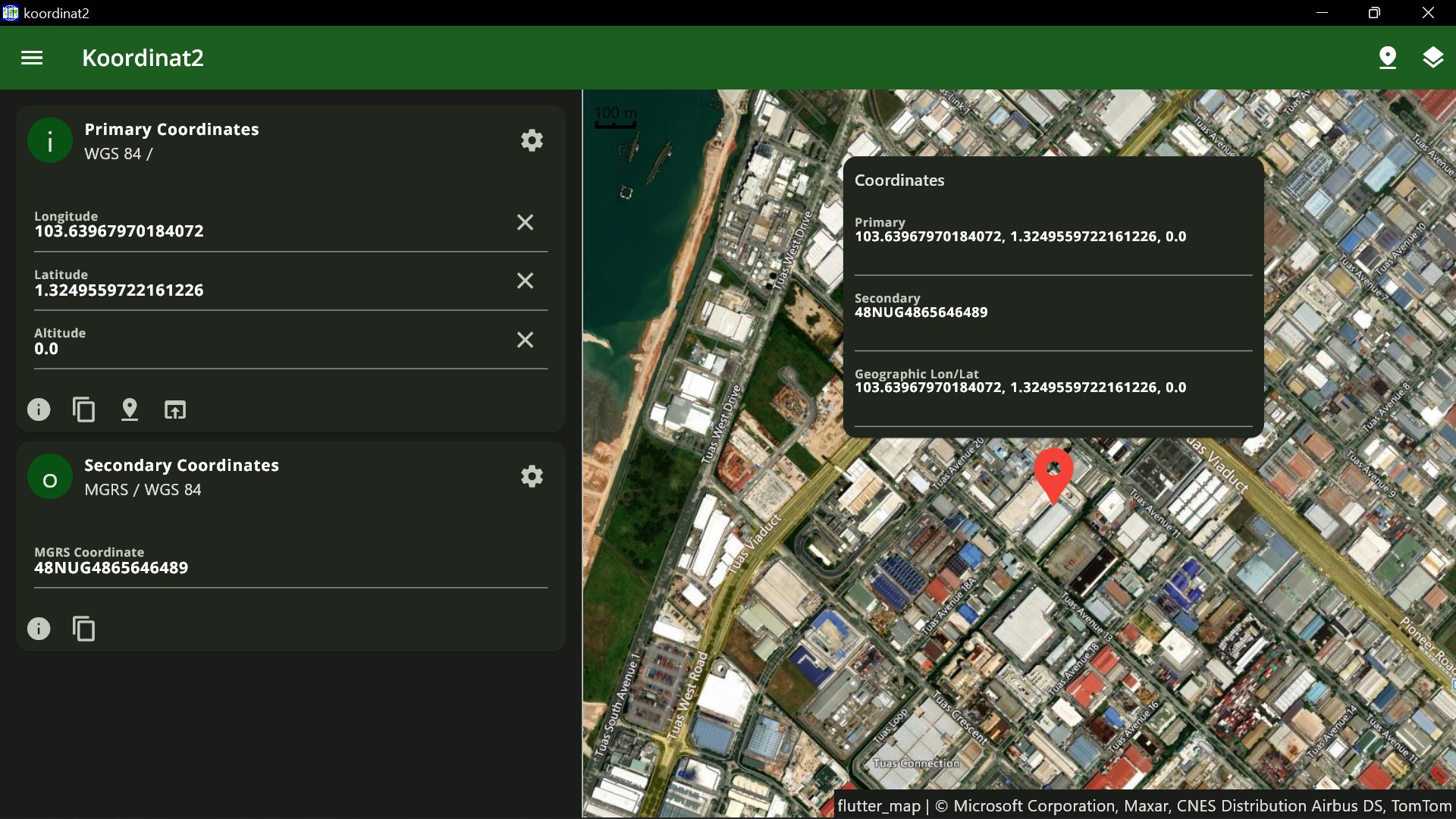Open Secondary Coordinates settings gear
The width and height of the screenshot is (1456, 819).
coord(532,476)
